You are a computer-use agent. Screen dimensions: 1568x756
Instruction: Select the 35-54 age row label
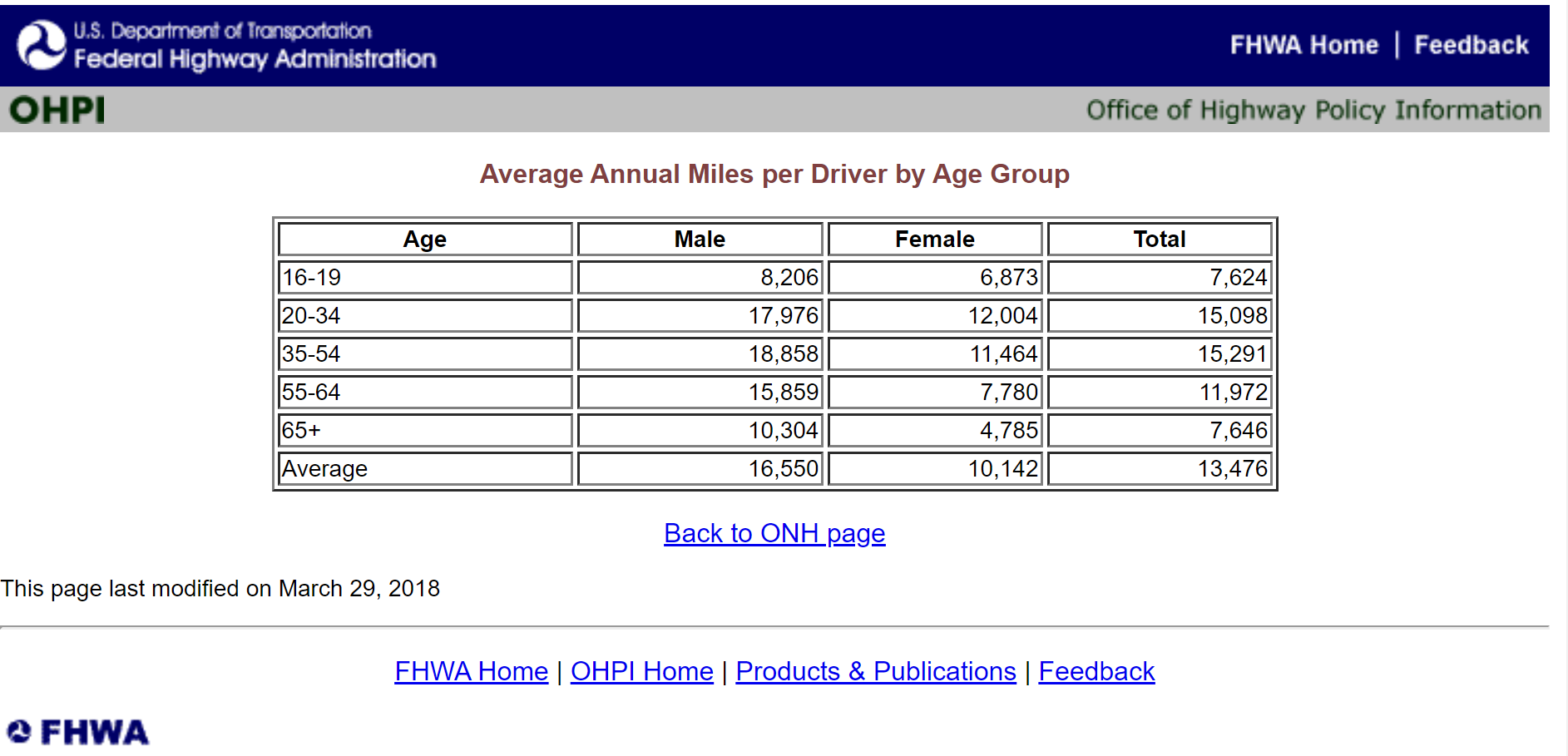311,353
